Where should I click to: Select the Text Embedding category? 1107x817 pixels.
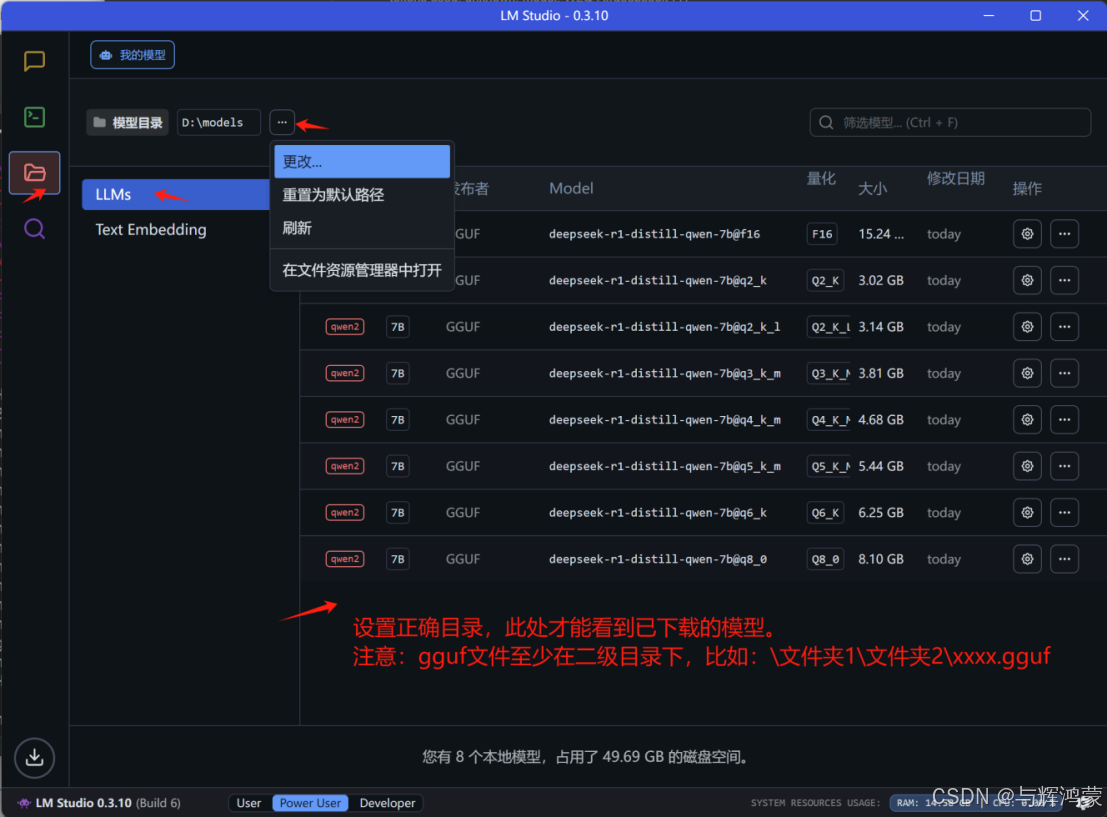(x=151, y=229)
